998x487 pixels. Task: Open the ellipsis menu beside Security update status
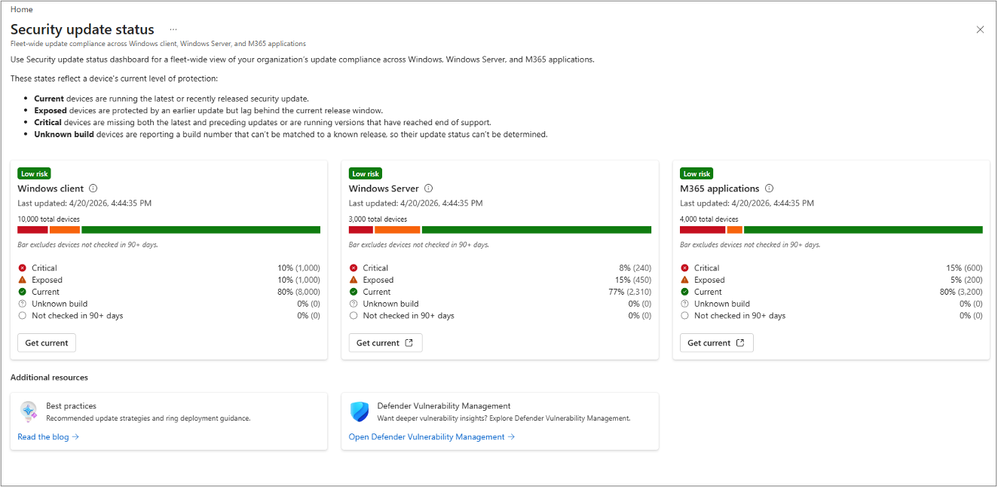(x=173, y=29)
